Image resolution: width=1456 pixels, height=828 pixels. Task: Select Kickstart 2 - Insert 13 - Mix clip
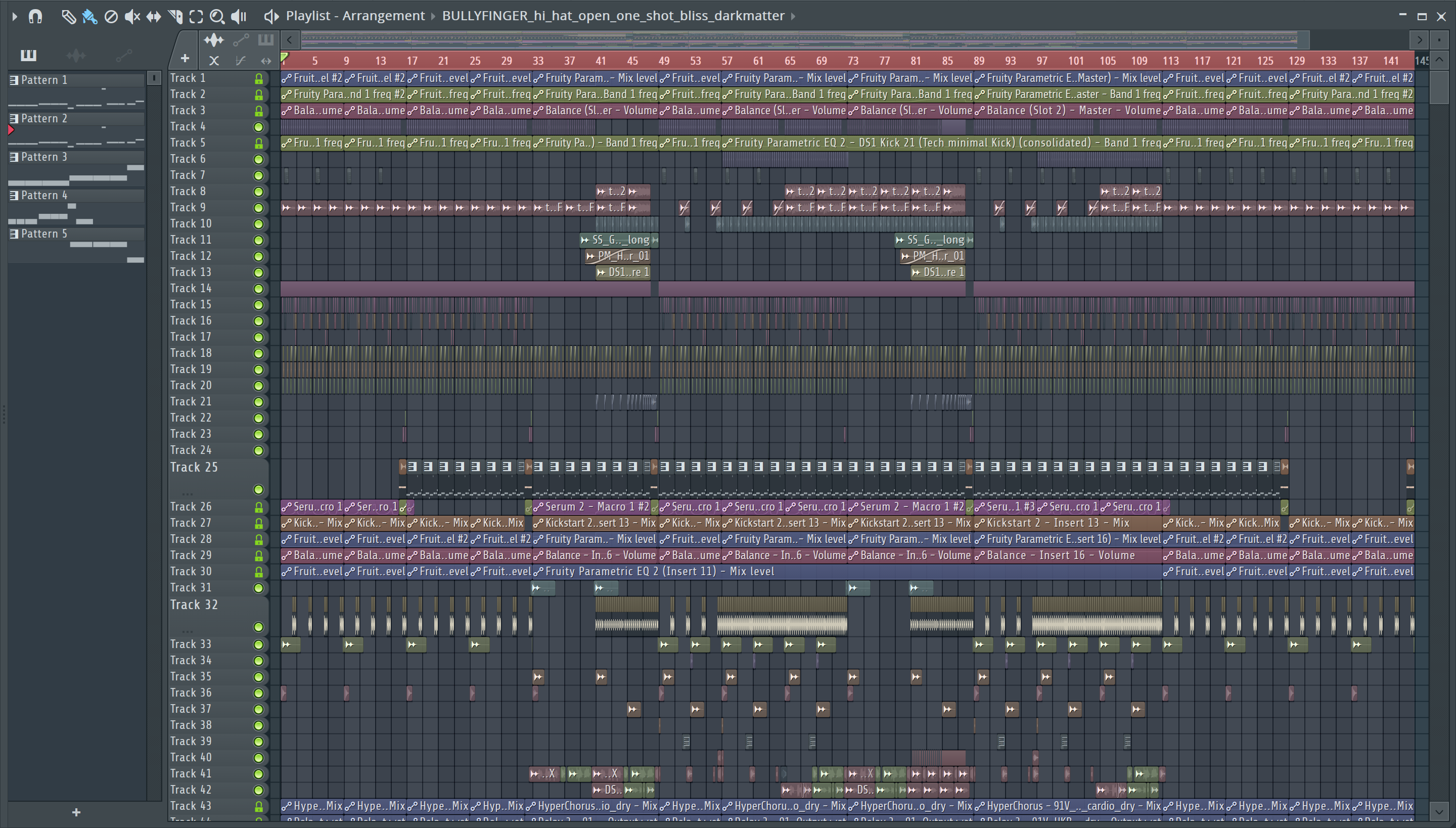1068,523
